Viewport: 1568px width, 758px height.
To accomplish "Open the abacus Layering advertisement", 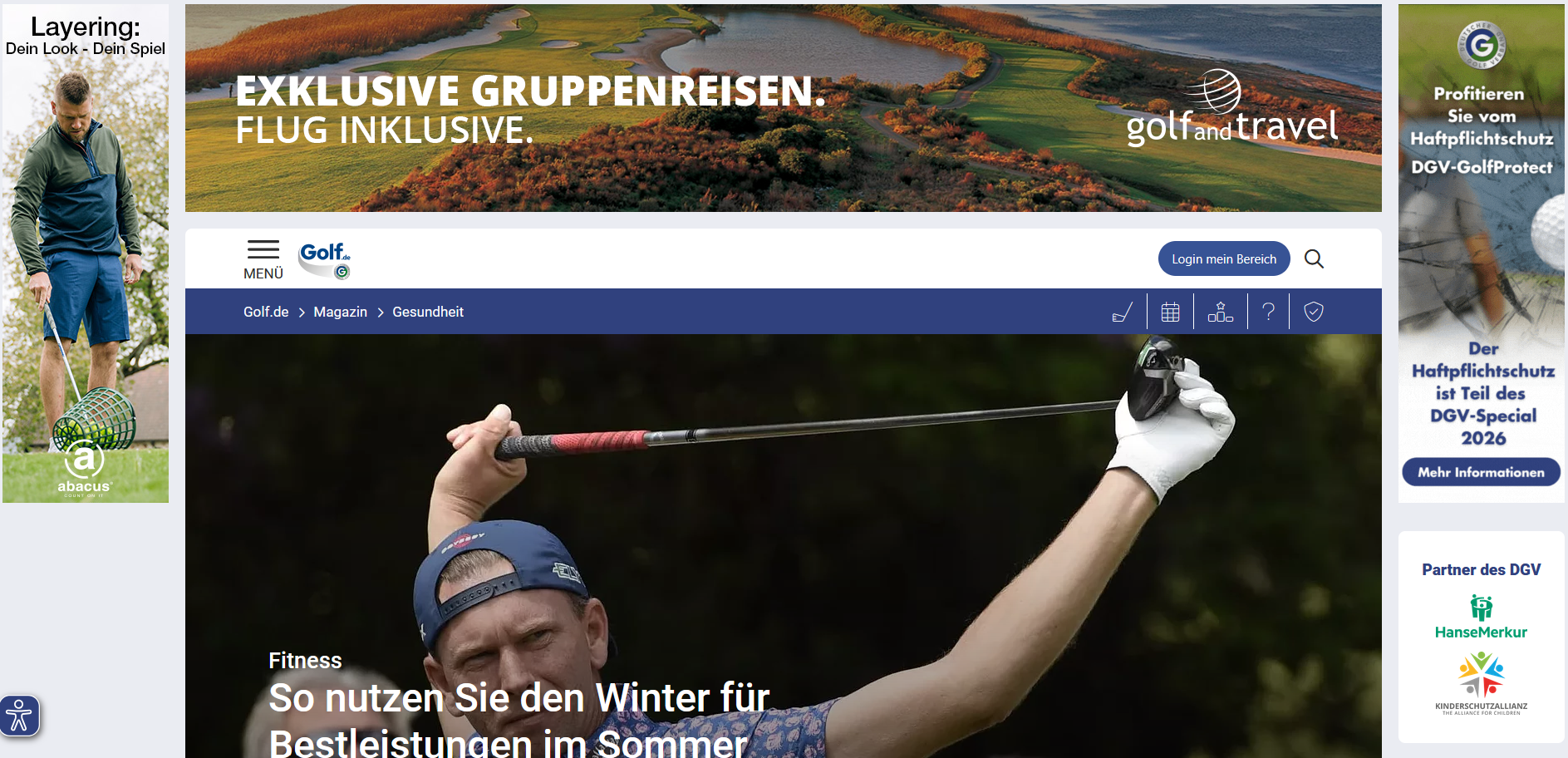I will point(86,253).
